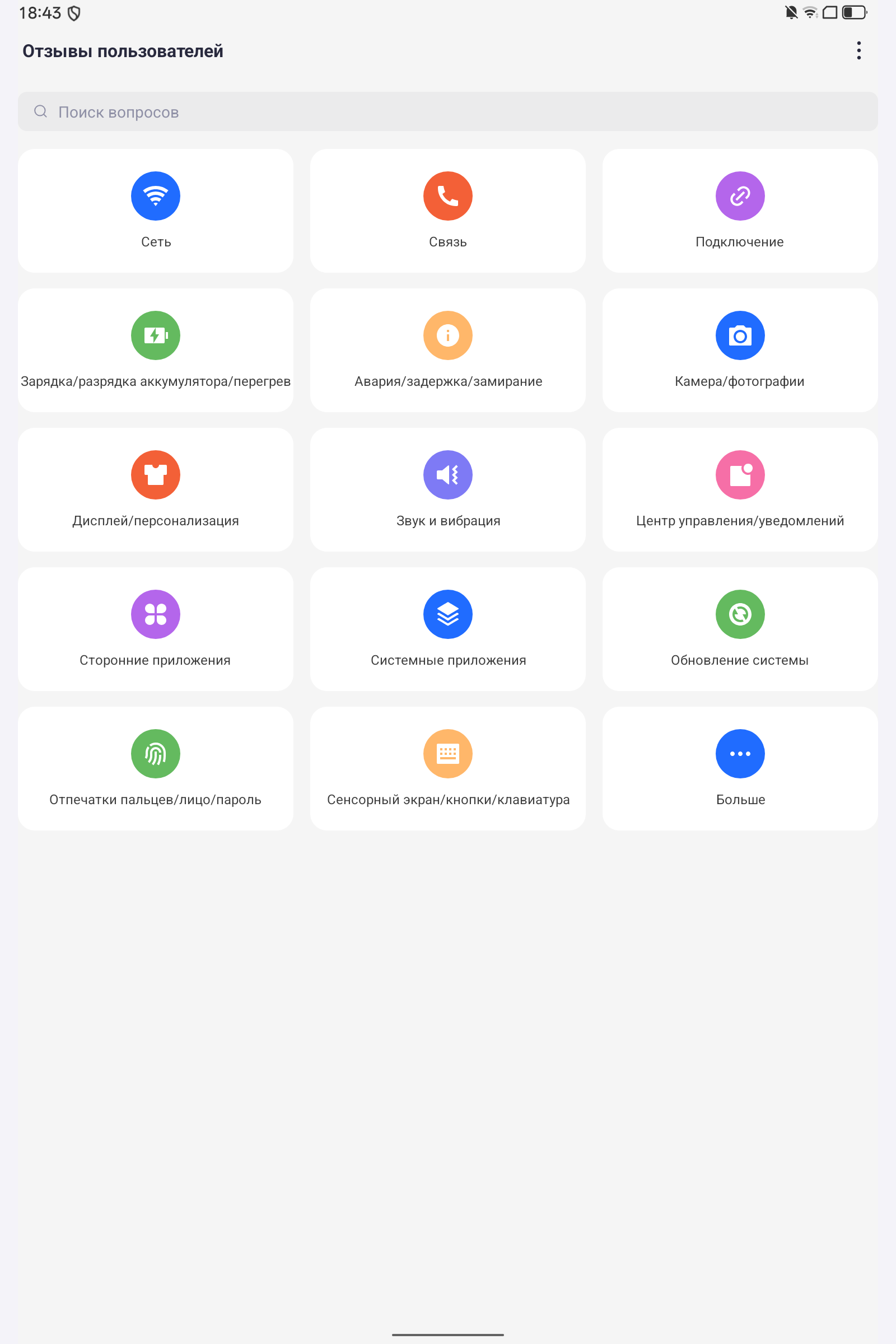Open the fingerprint Отпечатки пальцев icon
Image resolution: width=896 pixels, height=1344 pixels.
point(156,754)
